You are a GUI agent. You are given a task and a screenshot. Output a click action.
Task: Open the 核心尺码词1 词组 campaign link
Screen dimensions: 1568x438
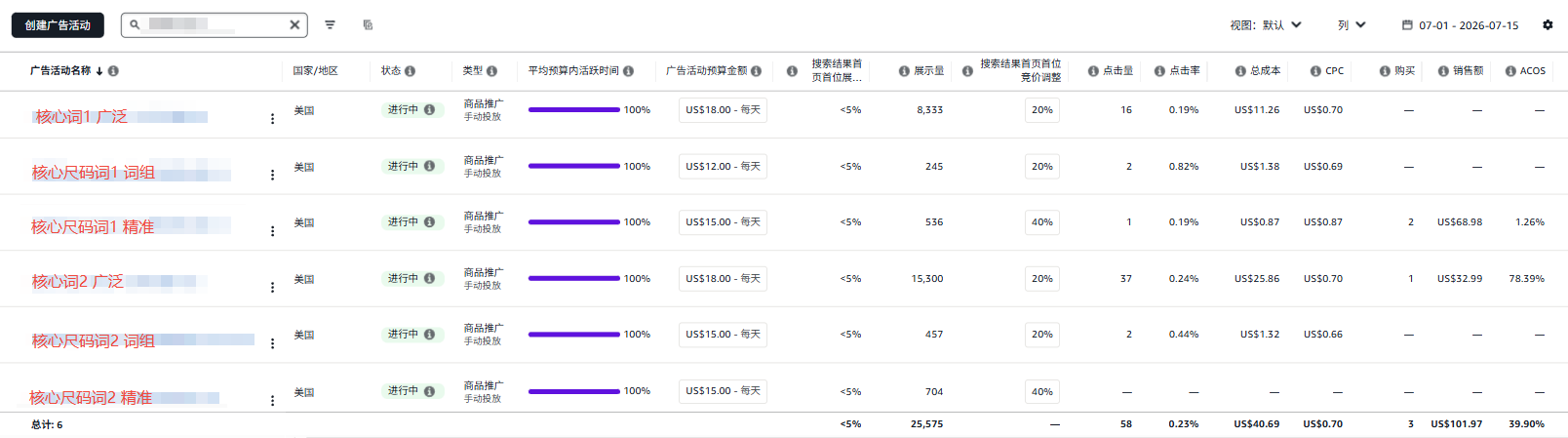pyautogui.click(x=94, y=173)
